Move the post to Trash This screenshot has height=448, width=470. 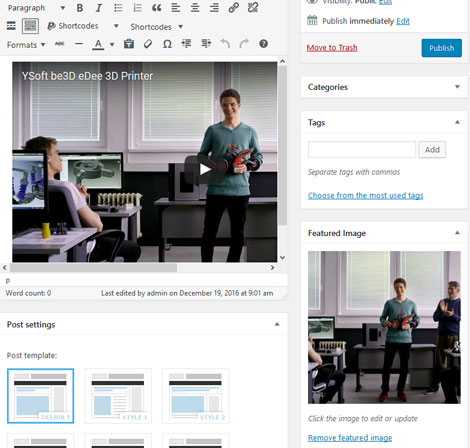[x=332, y=48]
